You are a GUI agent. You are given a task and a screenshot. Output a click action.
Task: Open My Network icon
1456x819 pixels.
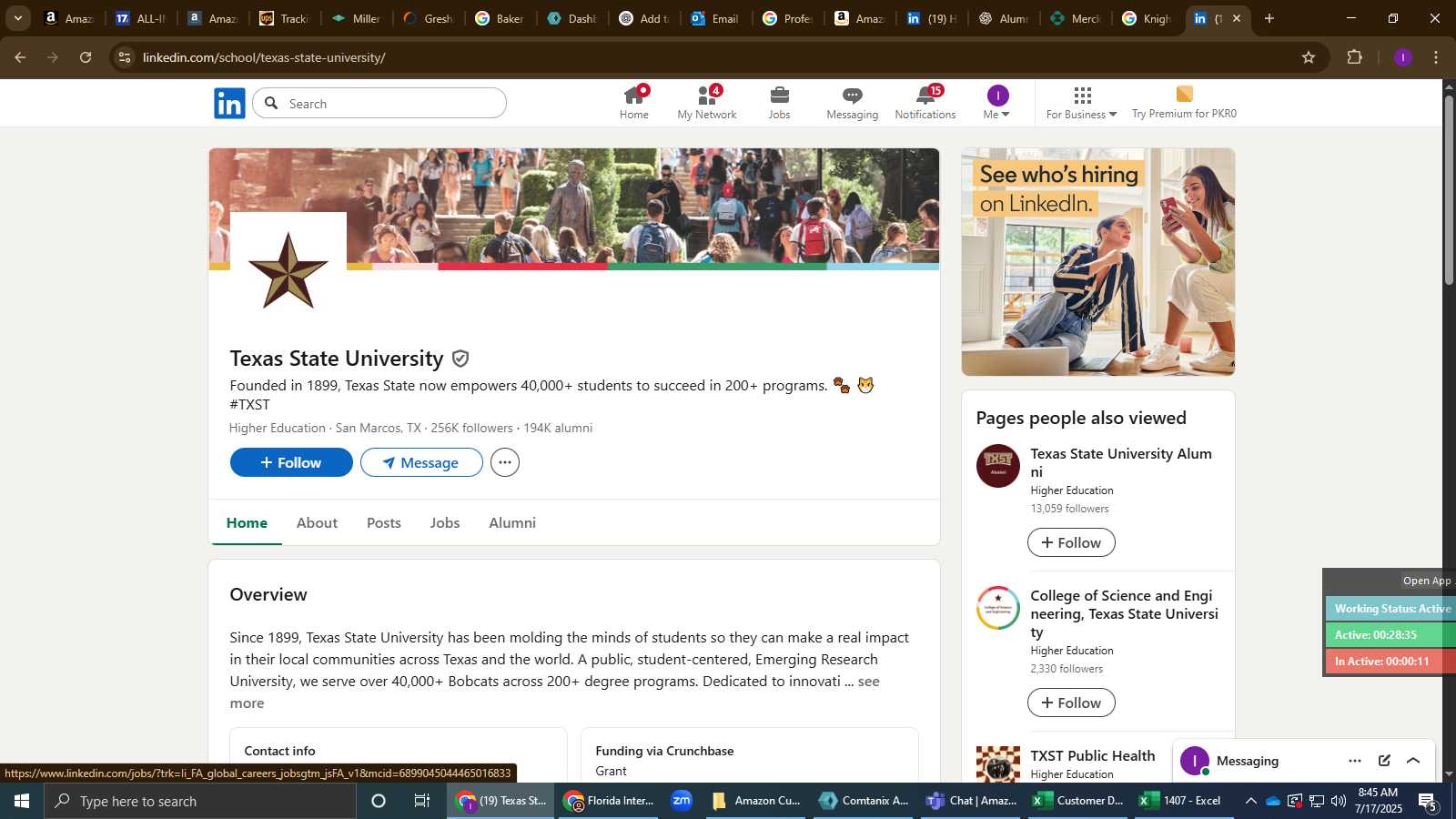(x=707, y=103)
